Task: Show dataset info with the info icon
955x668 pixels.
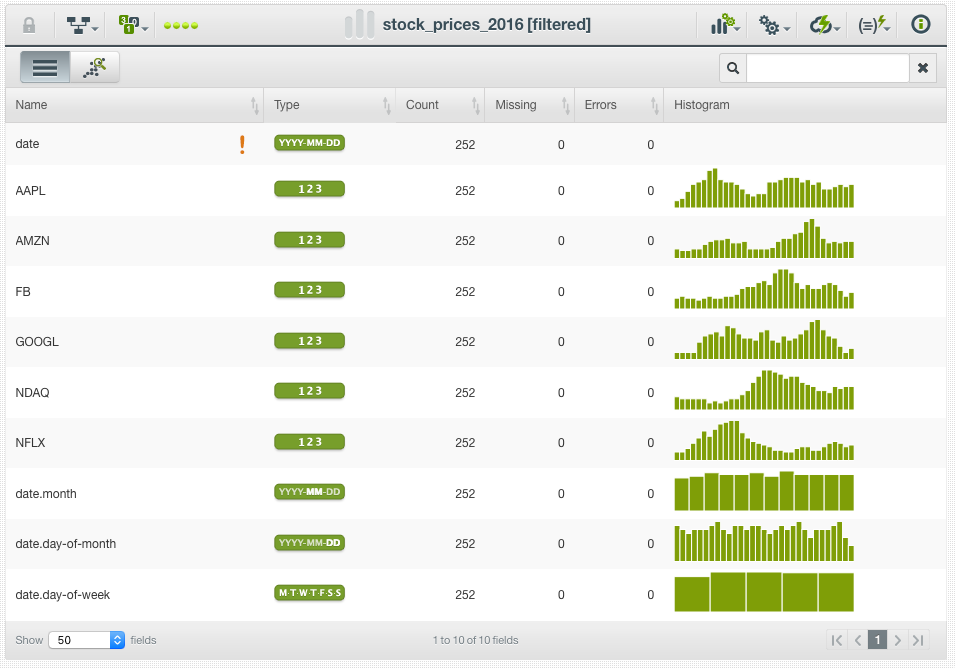Action: [921, 25]
